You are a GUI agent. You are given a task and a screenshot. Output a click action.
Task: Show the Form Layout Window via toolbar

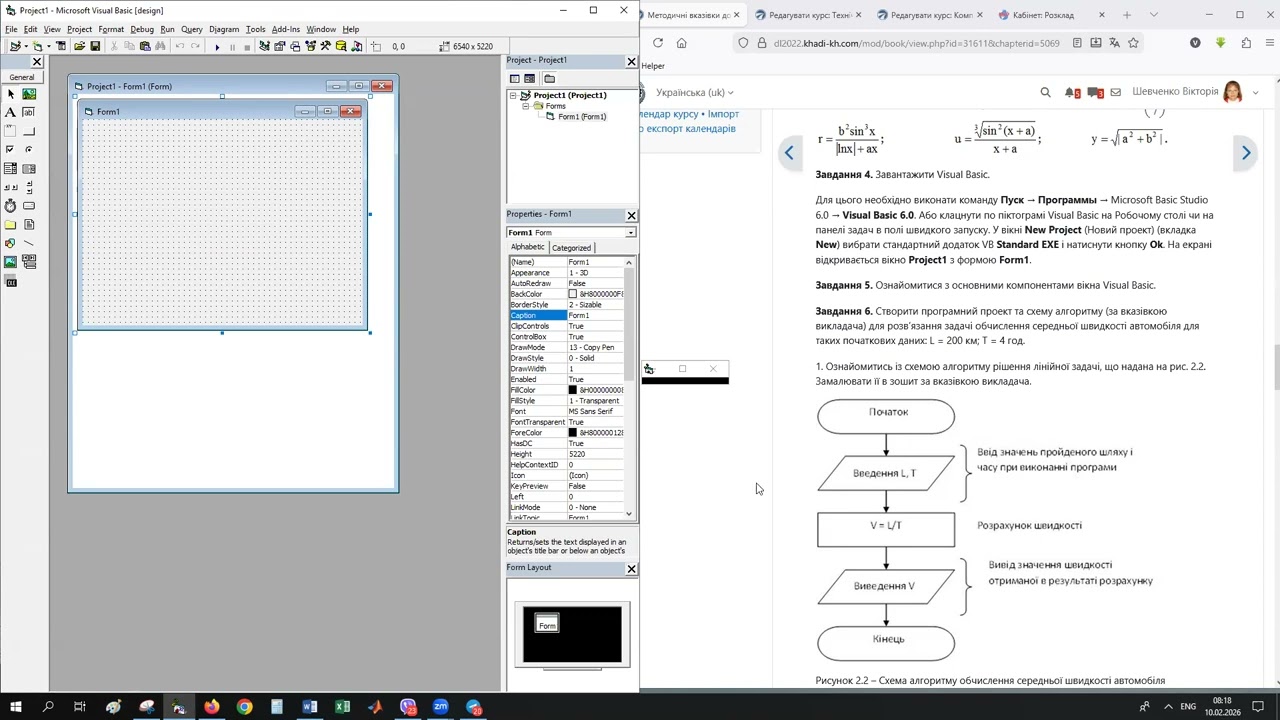click(295, 46)
